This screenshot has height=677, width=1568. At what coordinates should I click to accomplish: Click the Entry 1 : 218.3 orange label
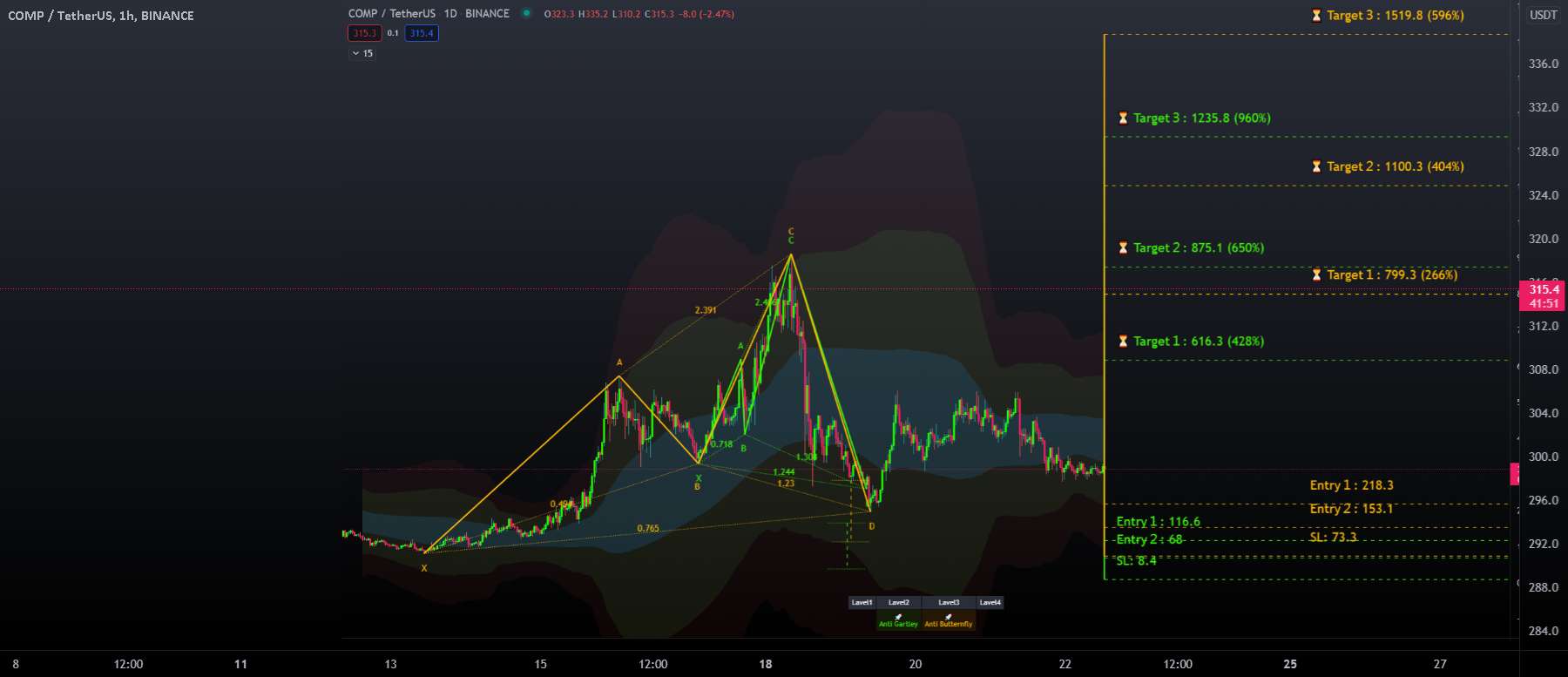(x=1351, y=485)
